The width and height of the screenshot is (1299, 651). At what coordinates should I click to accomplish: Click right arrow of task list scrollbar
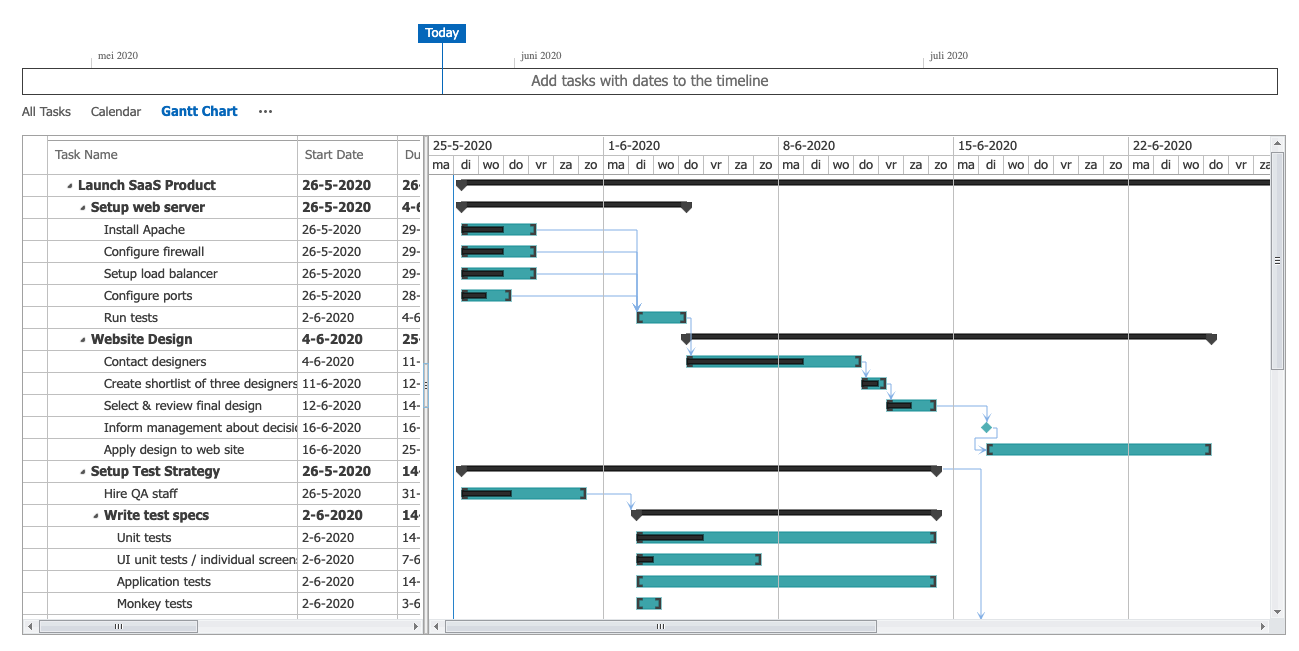point(416,627)
